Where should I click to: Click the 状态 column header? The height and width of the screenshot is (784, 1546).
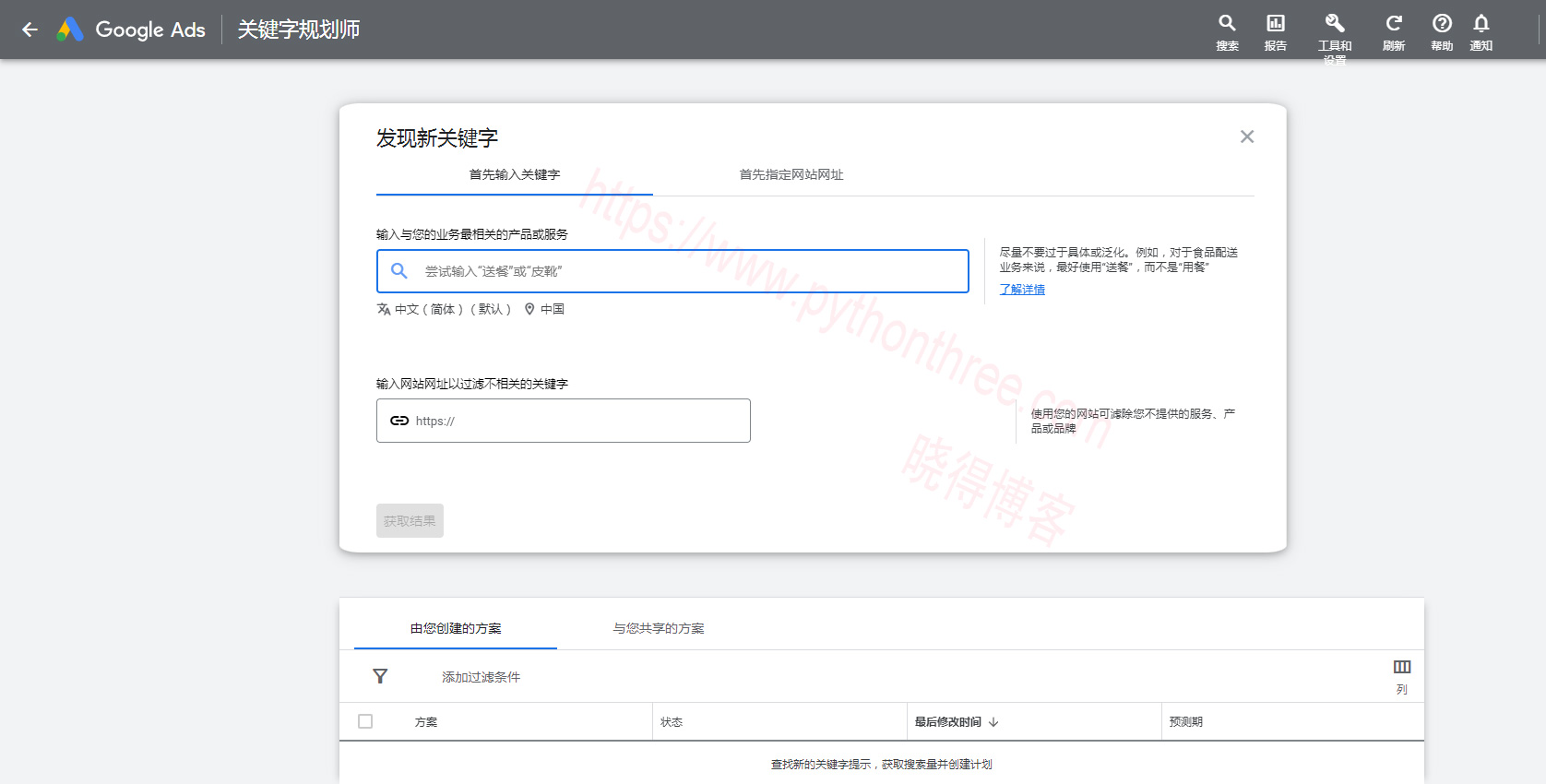(672, 722)
